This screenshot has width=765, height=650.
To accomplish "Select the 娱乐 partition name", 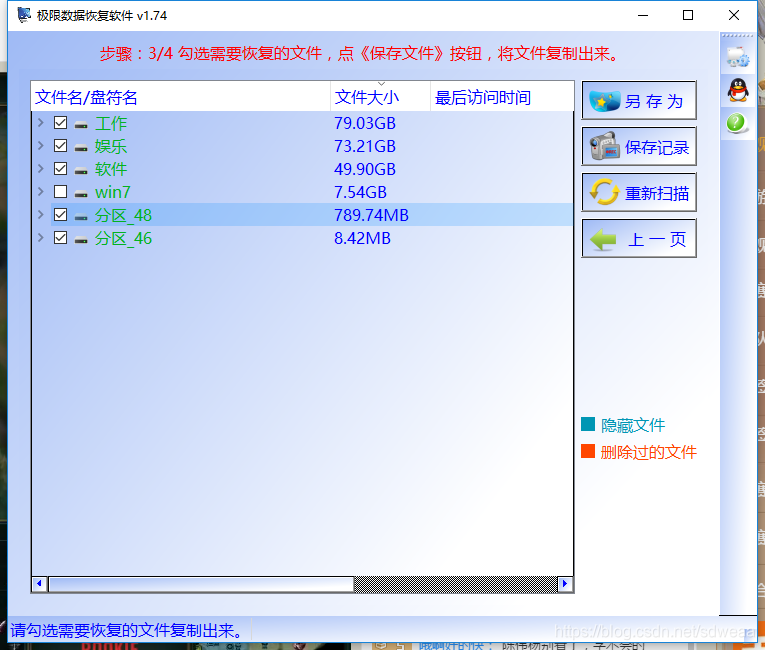I will coord(111,146).
